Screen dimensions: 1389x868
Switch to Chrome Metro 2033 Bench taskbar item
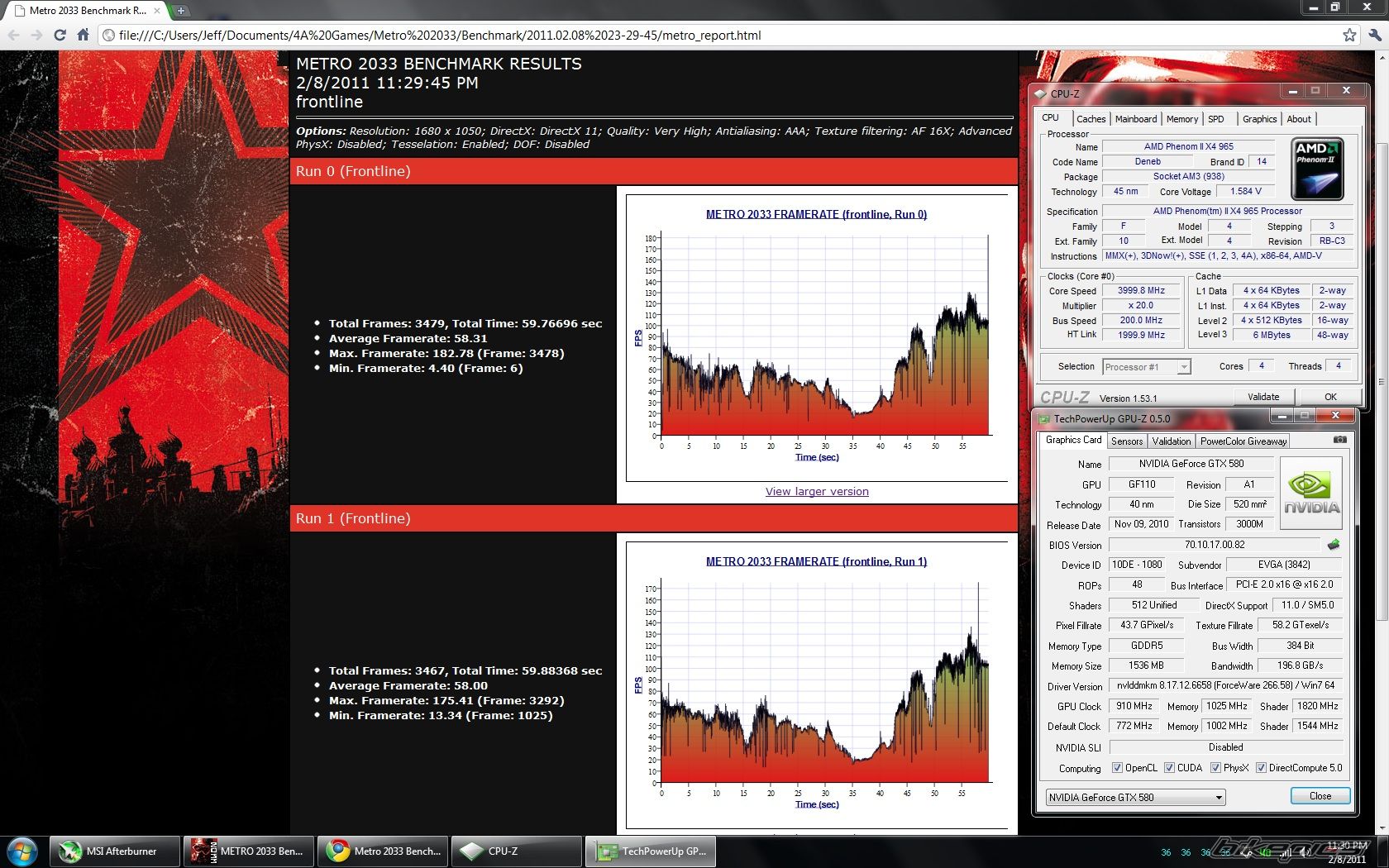(383, 851)
